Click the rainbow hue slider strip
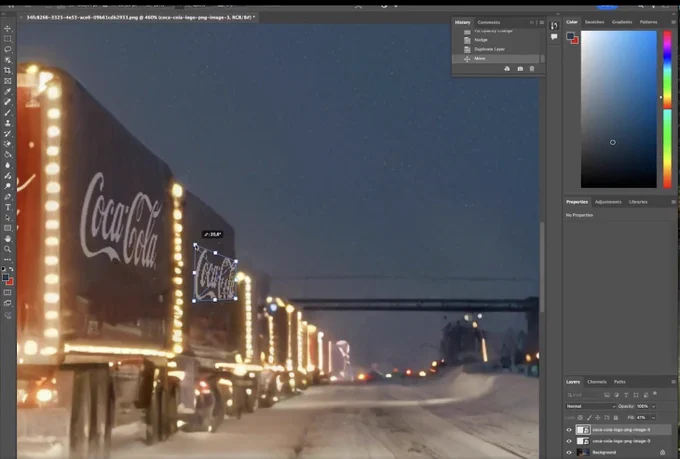This screenshot has width=680, height=459. 667,109
